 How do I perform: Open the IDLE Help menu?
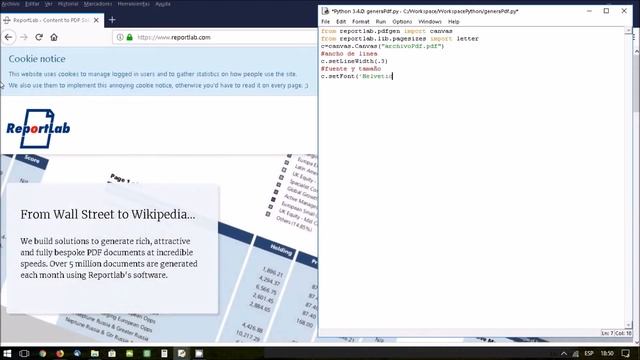tap(453, 22)
